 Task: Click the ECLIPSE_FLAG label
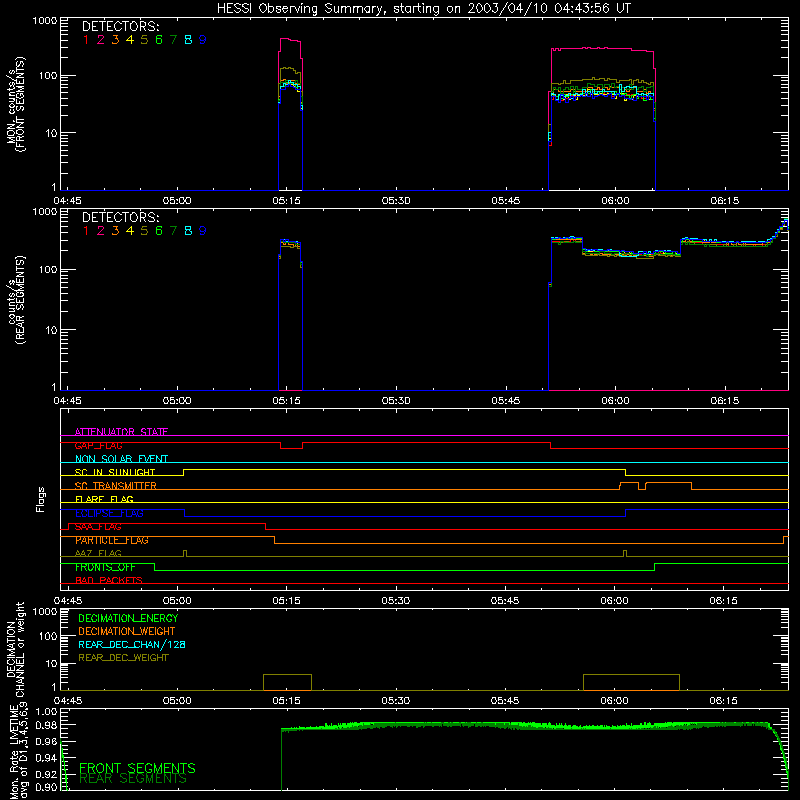109,513
